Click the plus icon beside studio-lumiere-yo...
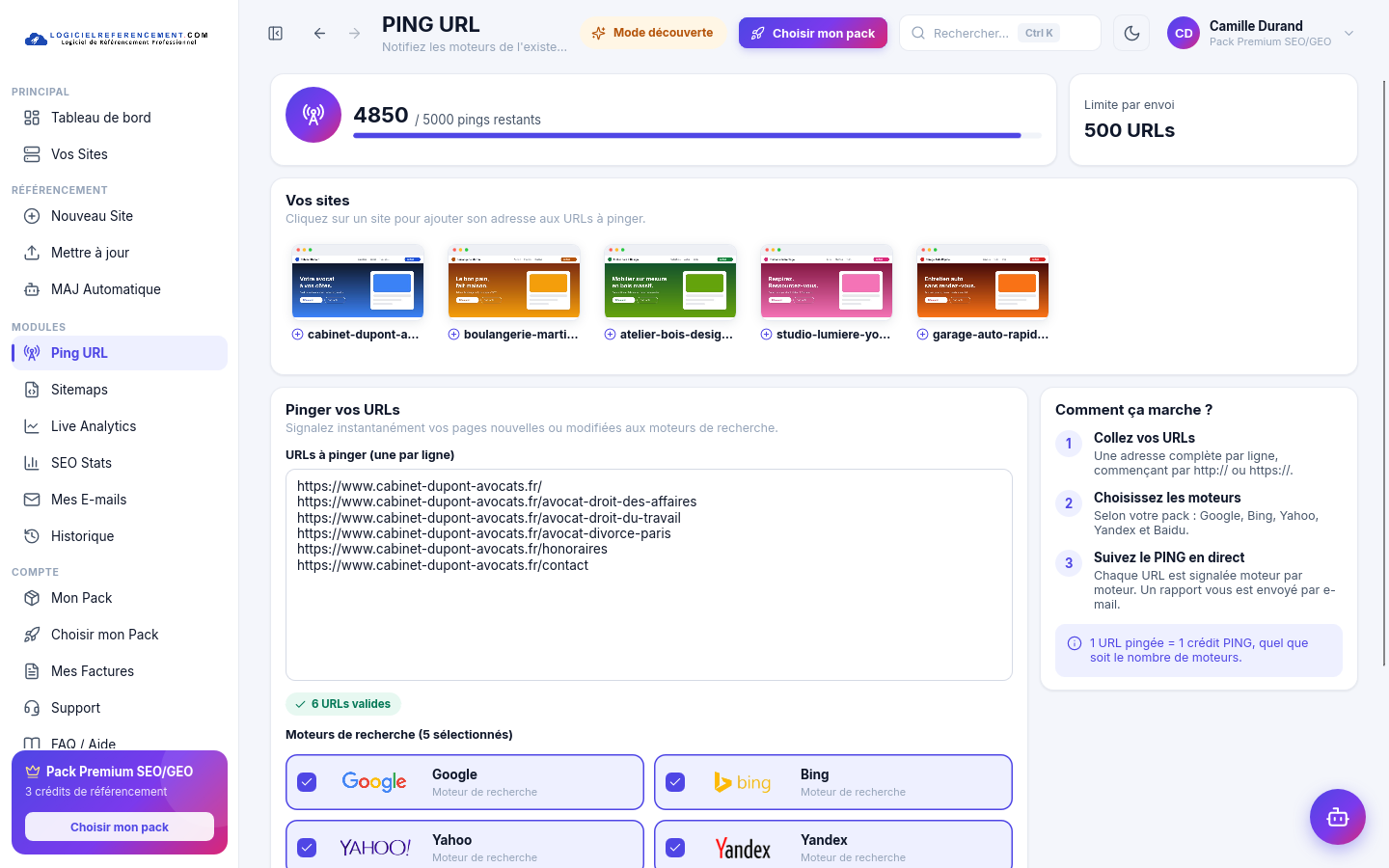Viewport: 1389px width, 868px height. click(x=766, y=335)
